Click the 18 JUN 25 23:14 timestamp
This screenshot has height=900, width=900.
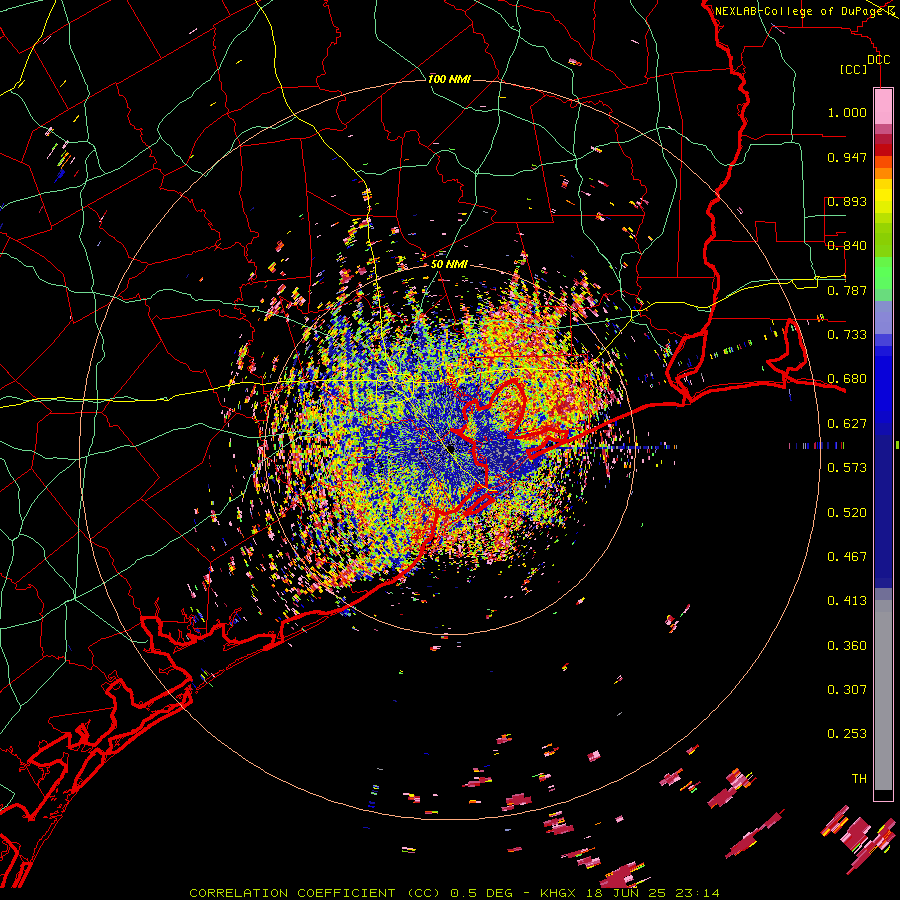tap(653, 893)
